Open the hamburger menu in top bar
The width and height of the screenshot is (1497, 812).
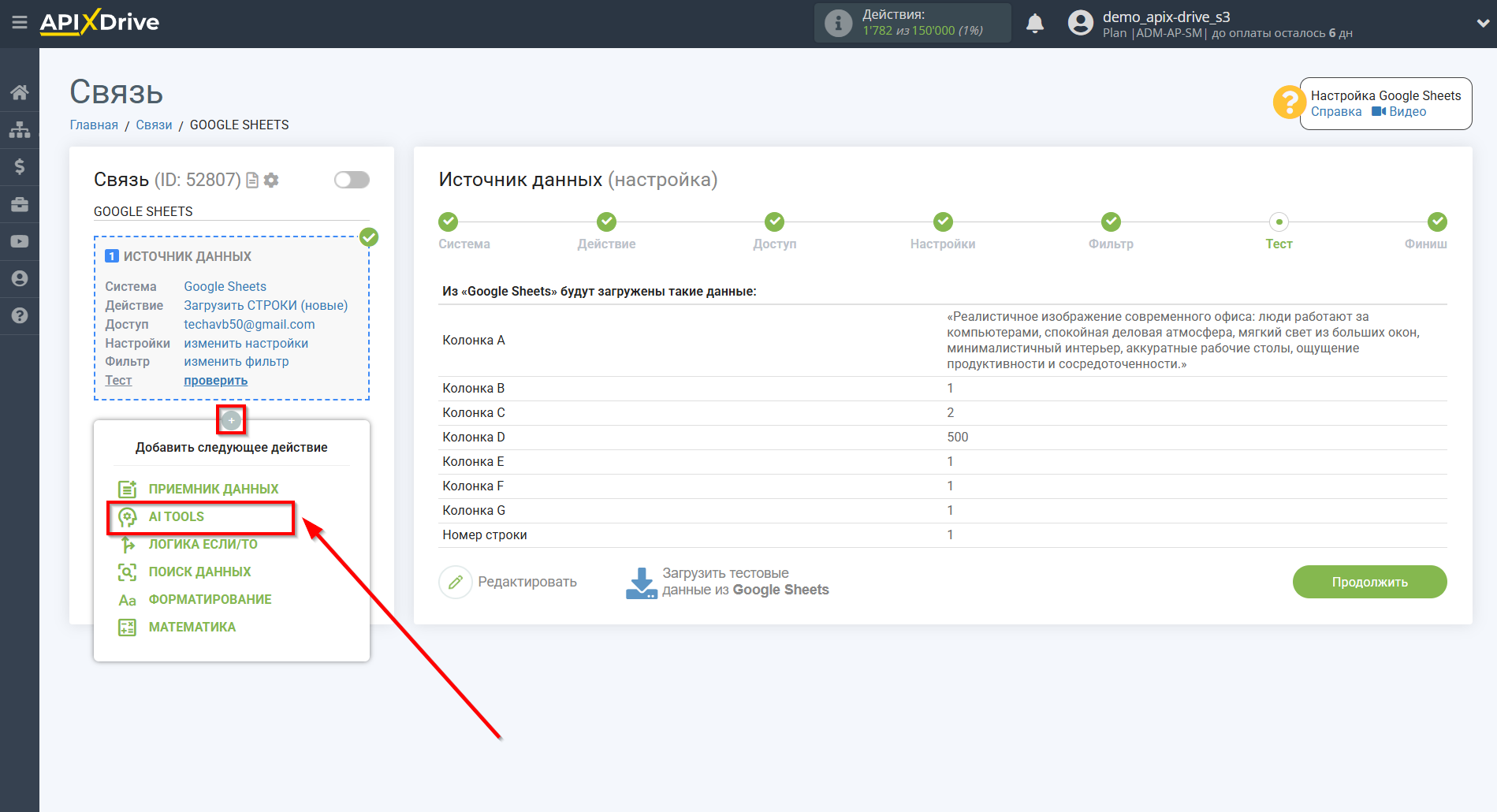(20, 23)
